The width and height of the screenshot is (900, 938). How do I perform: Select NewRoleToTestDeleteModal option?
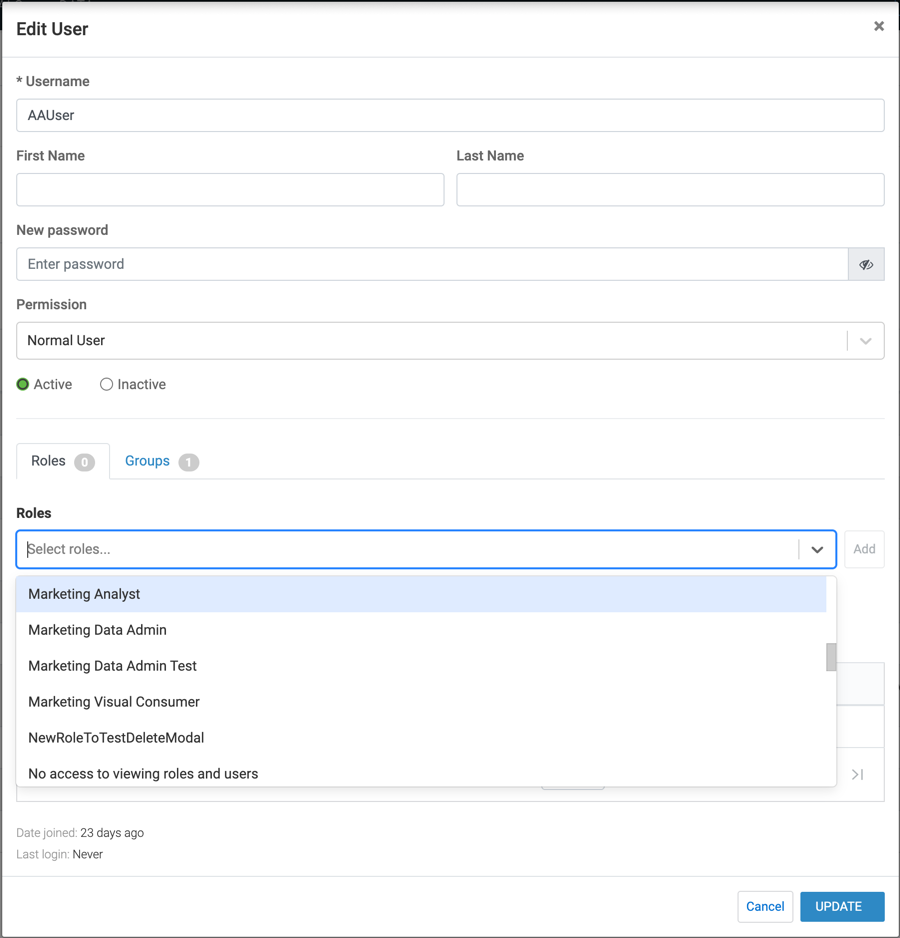coord(116,738)
